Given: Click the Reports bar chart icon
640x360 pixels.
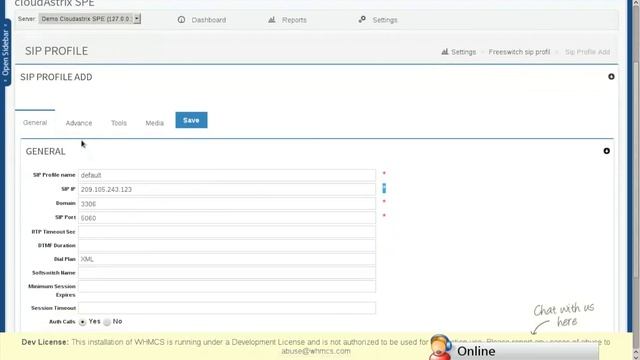Looking at the screenshot, I should pyautogui.click(x=272, y=20).
